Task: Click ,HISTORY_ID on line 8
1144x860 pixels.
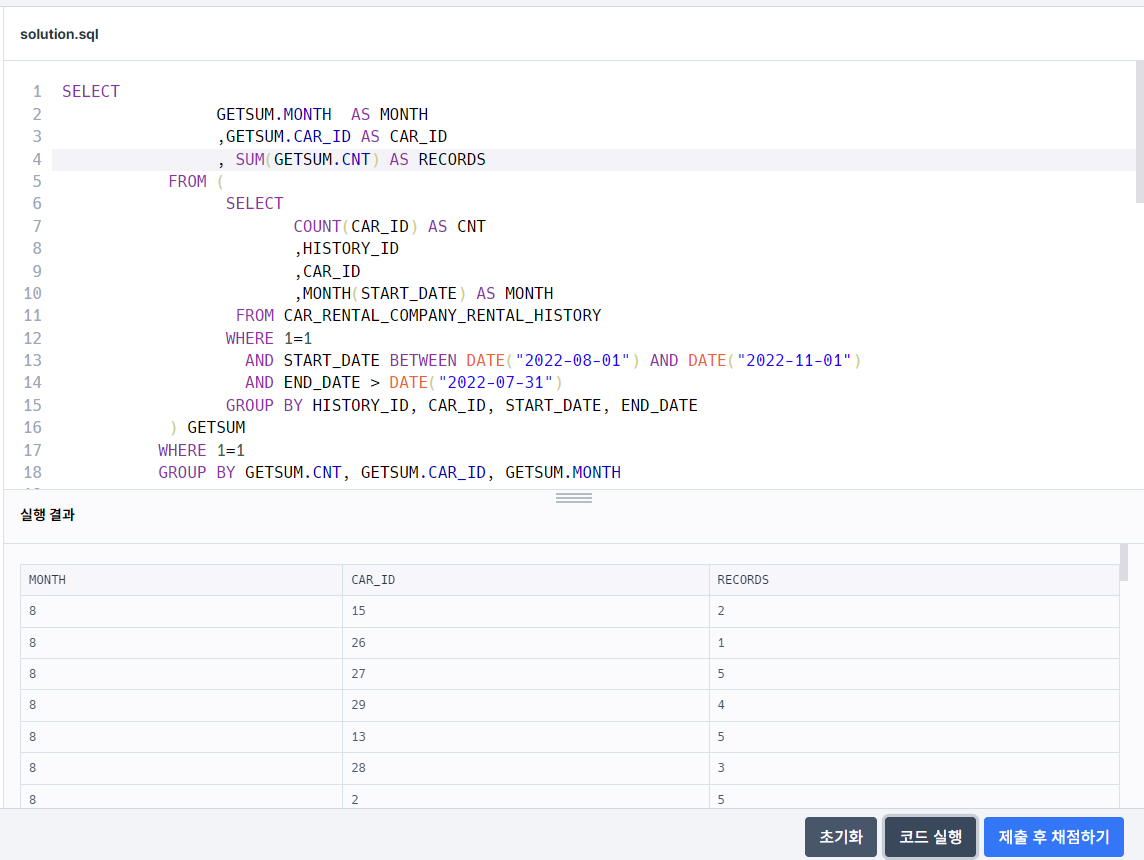Action: point(346,249)
